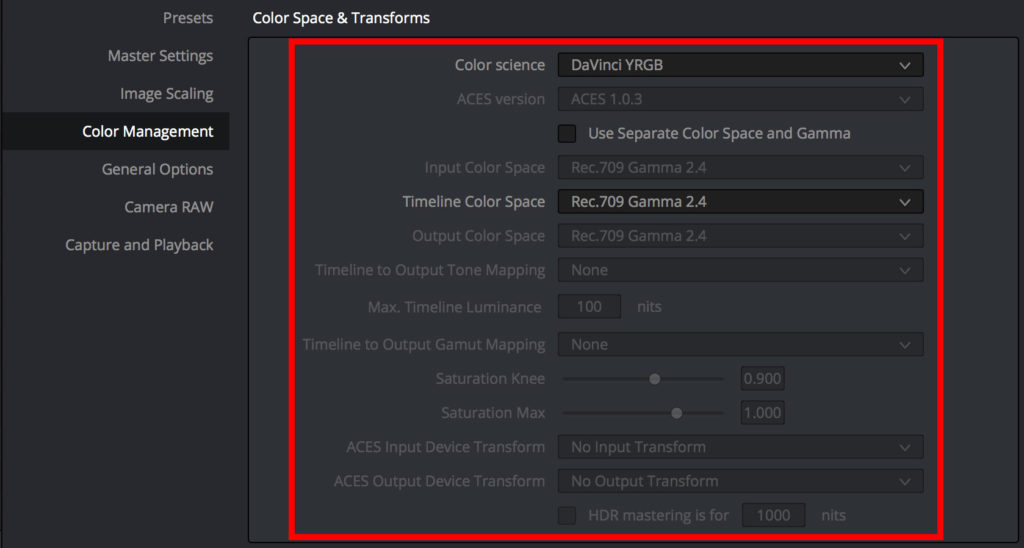
Task: Expand the Input Color Space dropdown
Action: tap(741, 168)
